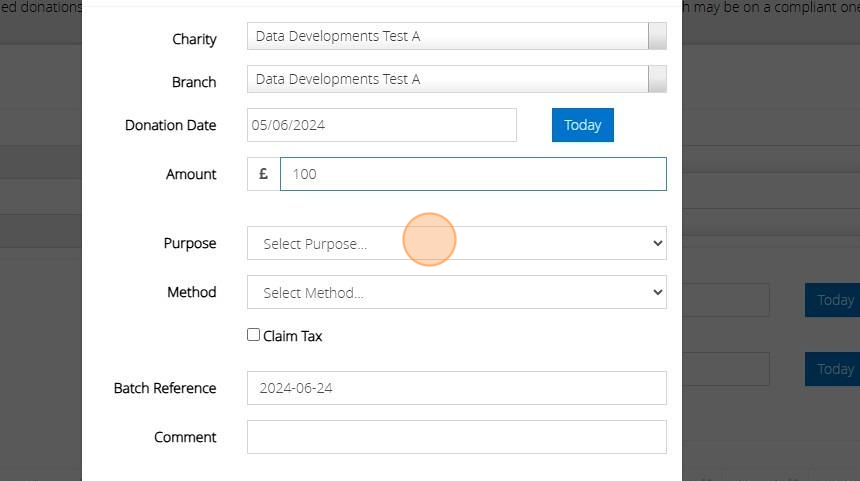Click the Batch Reference label

point(165,388)
